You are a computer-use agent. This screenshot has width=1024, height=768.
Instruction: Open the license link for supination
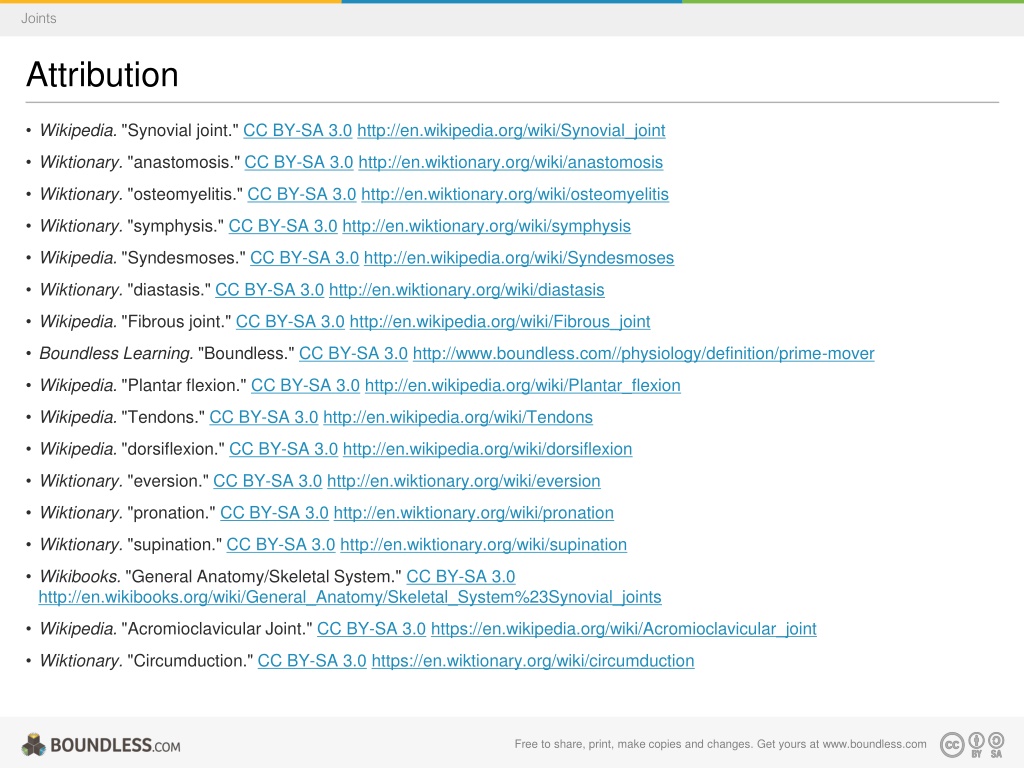pyautogui.click(x=281, y=545)
